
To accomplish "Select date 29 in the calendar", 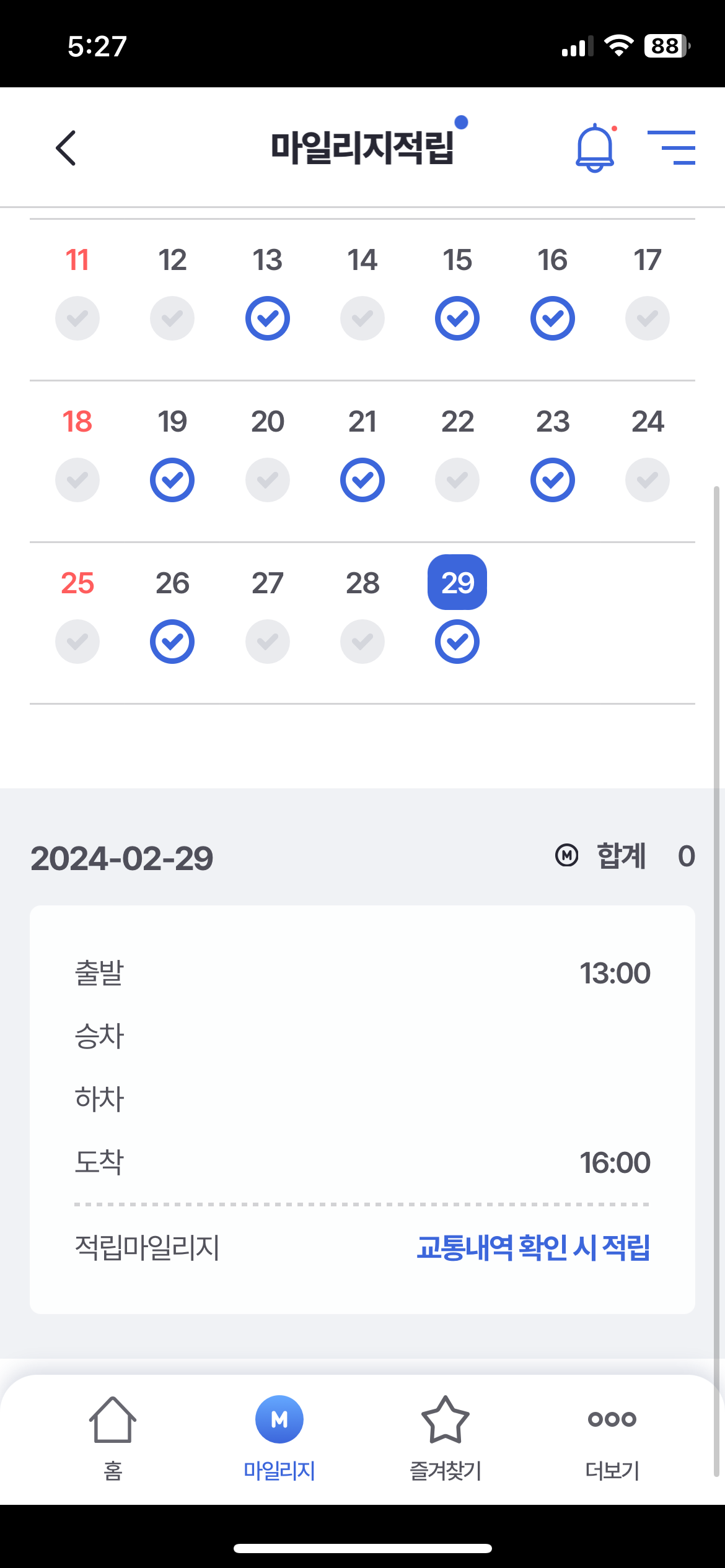I will 457,582.
